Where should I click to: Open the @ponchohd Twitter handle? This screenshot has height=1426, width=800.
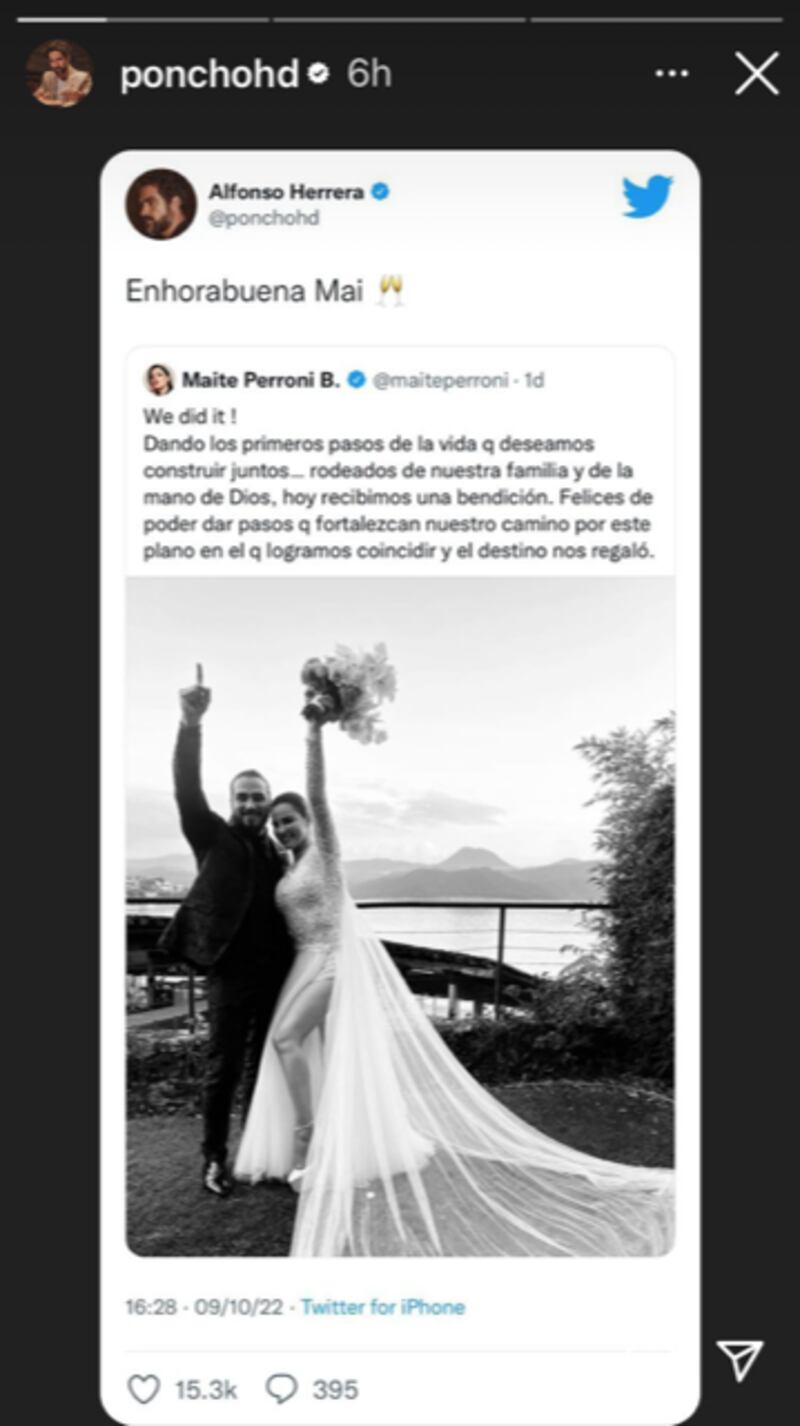click(264, 217)
